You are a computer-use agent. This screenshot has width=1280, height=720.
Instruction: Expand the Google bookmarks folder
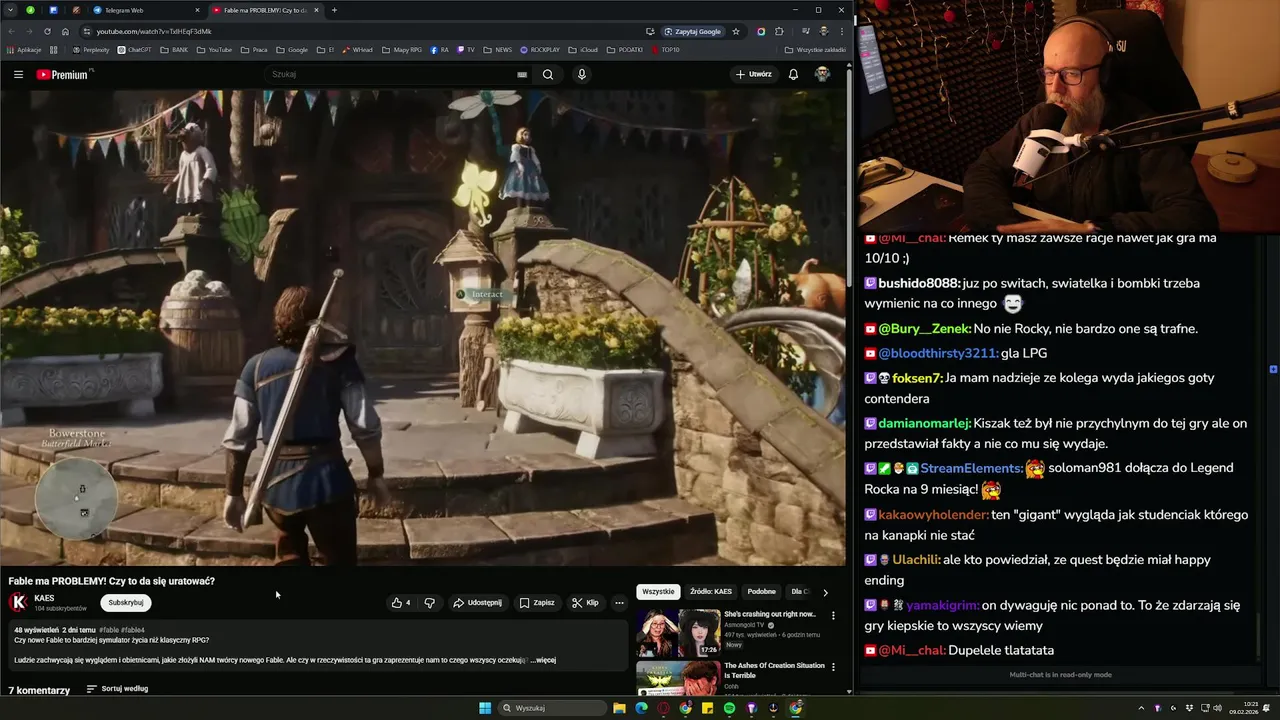[x=292, y=49]
